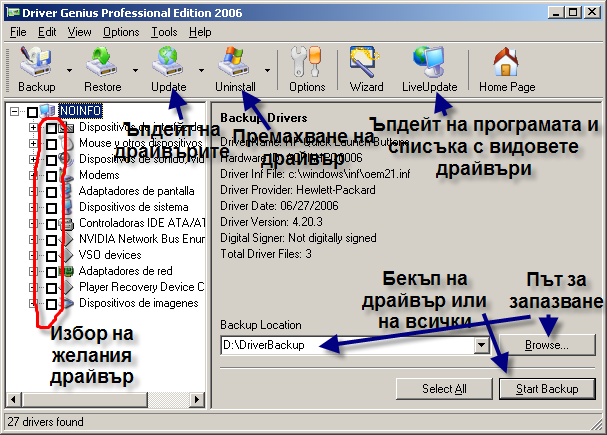Click the VSO devices icon

67,255
